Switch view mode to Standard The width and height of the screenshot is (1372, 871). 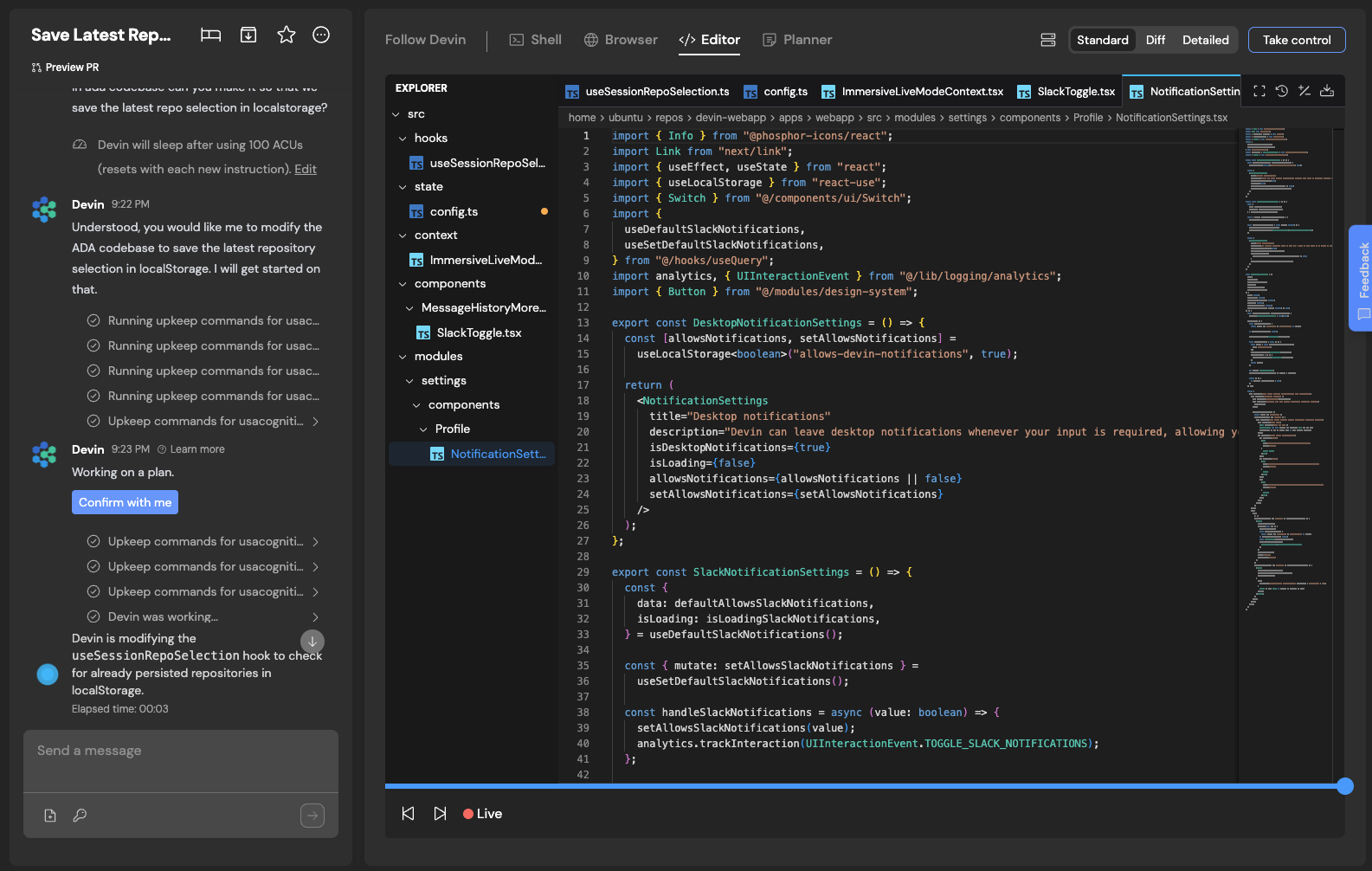(1102, 40)
